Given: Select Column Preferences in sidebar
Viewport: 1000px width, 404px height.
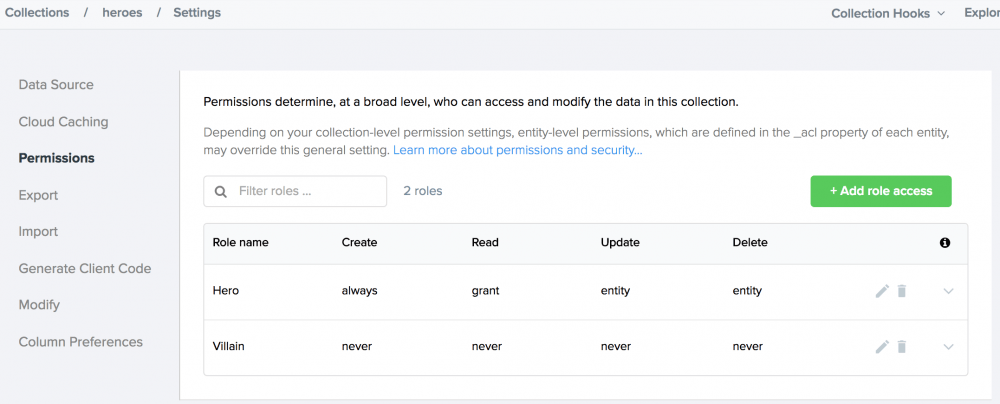Looking at the screenshot, I should tap(80, 342).
